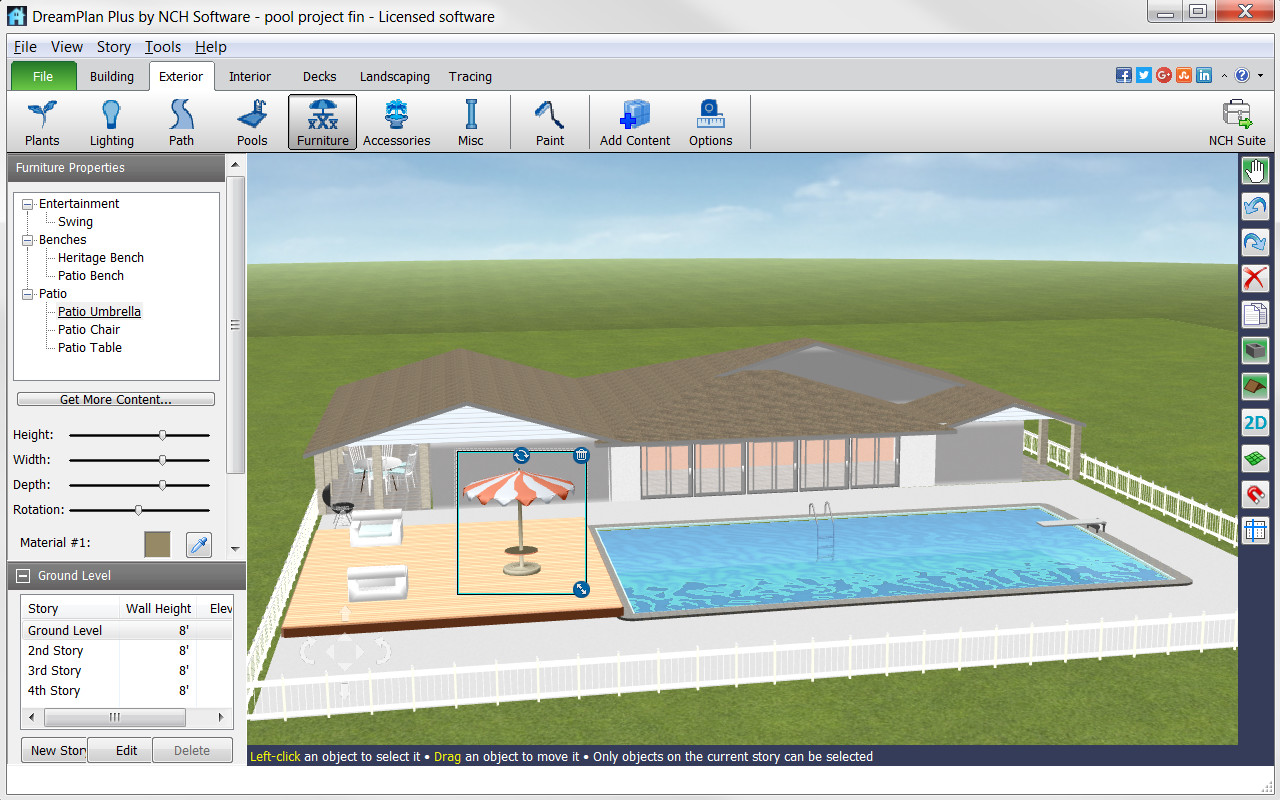Select the Pools tool
This screenshot has height=800, width=1280.
point(251,121)
